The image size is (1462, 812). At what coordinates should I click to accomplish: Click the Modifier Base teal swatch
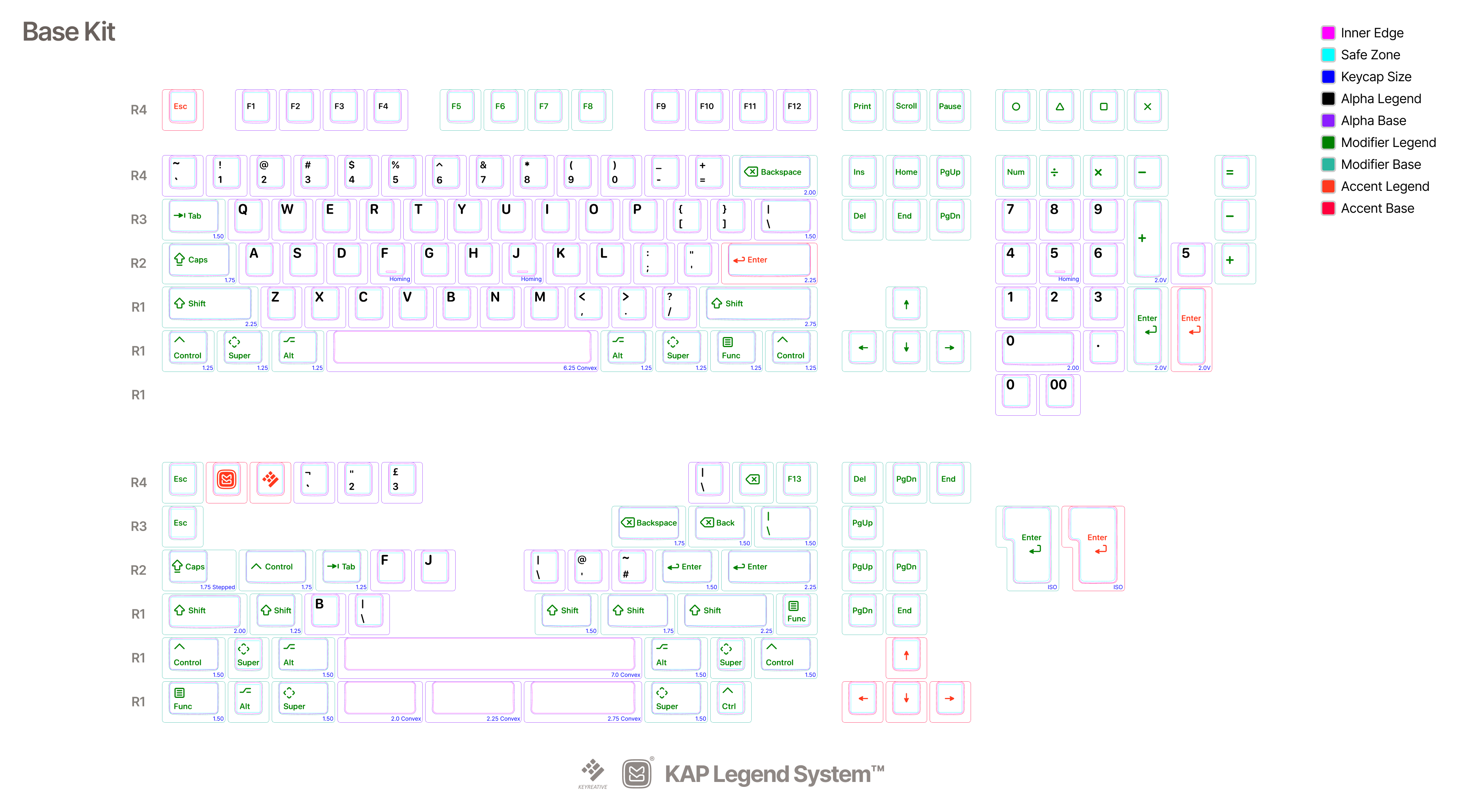[1328, 164]
